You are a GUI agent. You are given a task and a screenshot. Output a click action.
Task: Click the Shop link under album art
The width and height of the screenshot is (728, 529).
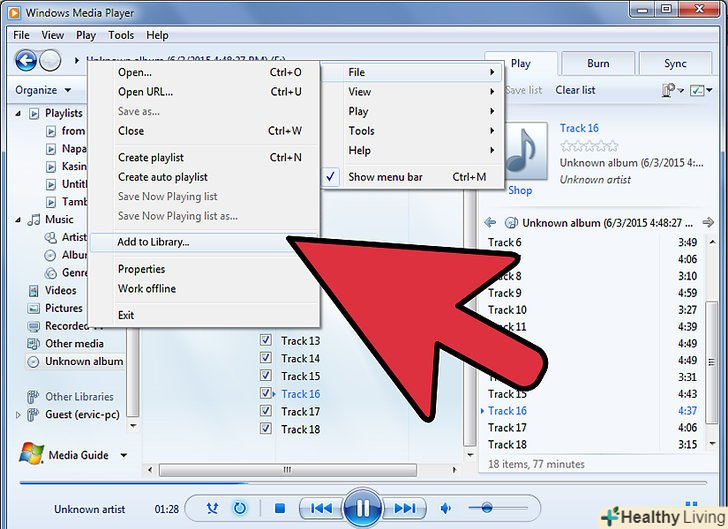click(x=520, y=190)
